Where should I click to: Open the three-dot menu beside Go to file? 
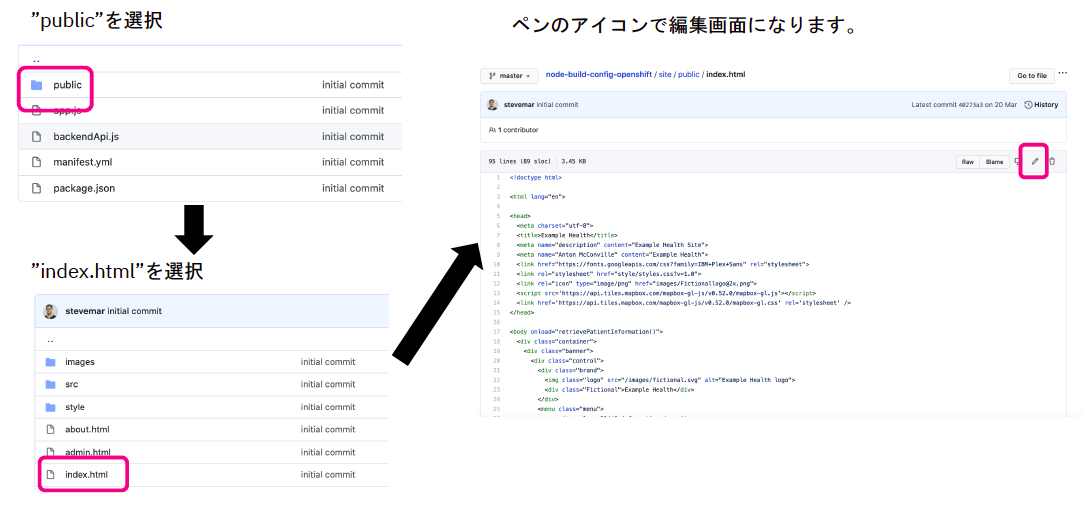(x=1063, y=74)
